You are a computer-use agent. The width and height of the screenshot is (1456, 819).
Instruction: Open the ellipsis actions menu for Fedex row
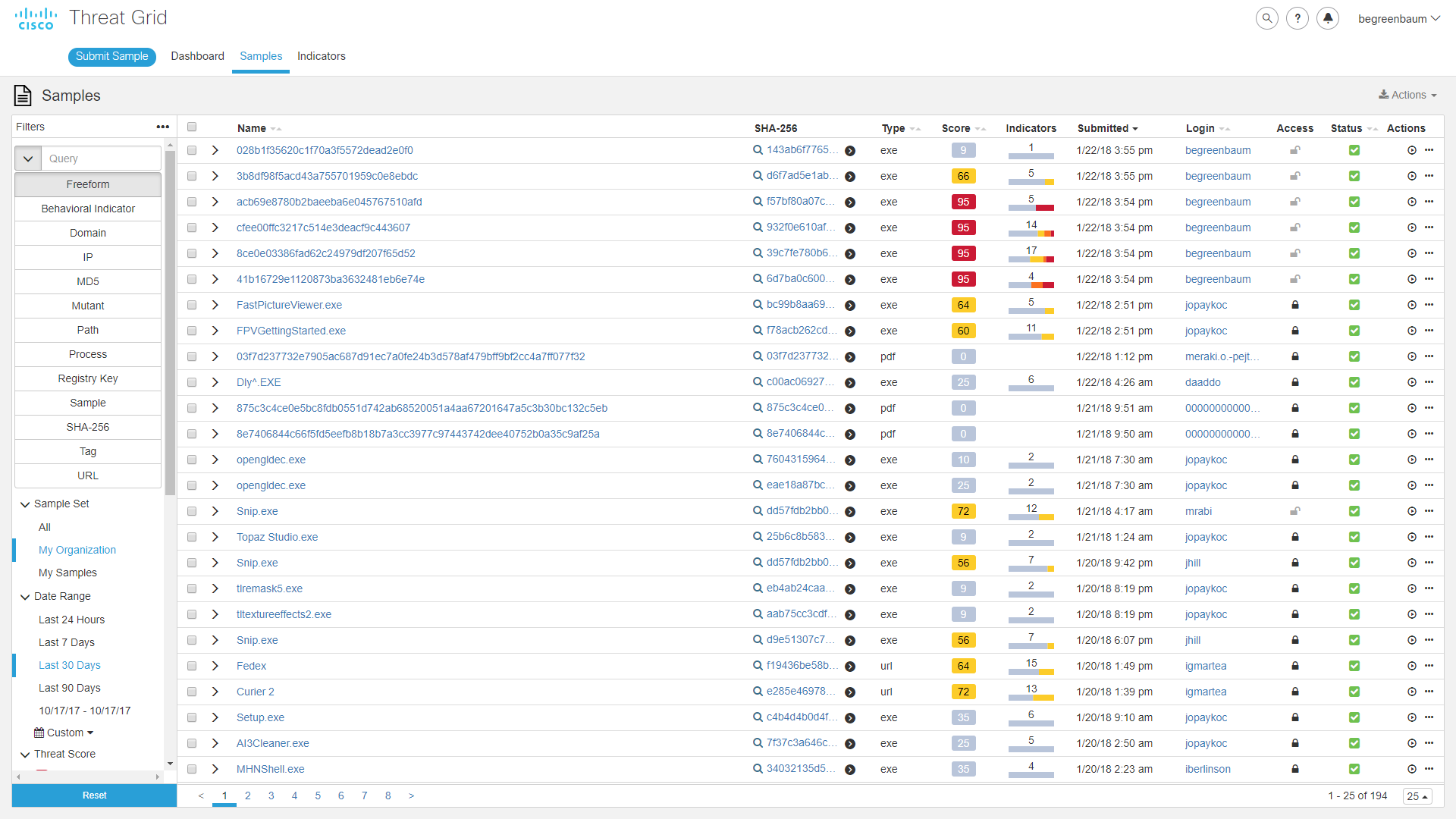click(x=1429, y=666)
